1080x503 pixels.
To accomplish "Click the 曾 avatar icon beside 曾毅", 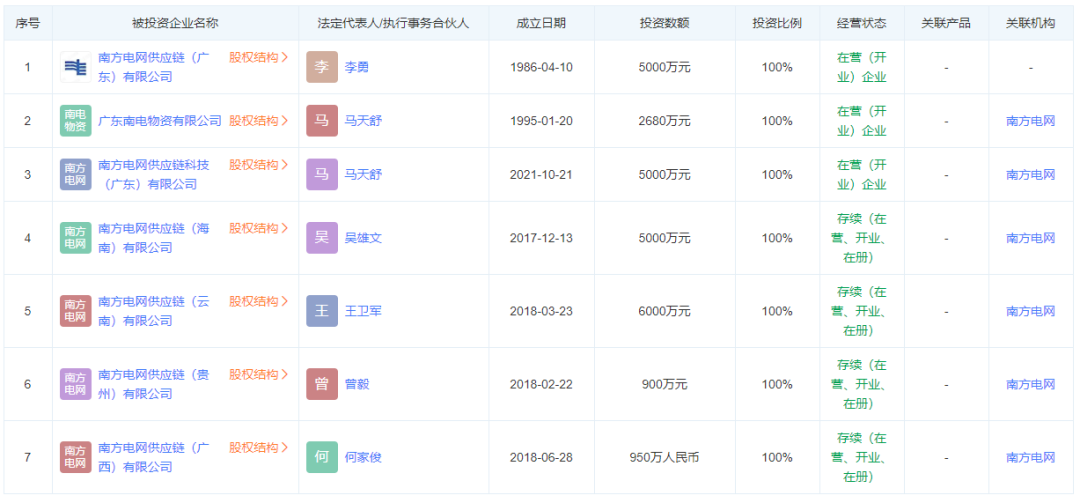I will (321, 384).
